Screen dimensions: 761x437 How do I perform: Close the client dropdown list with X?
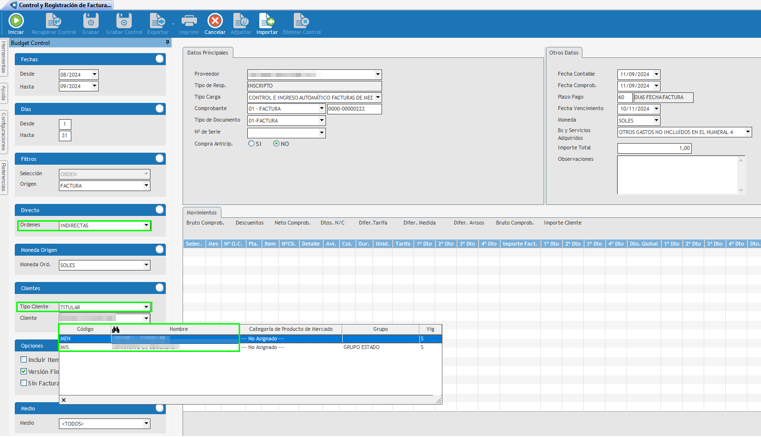(x=64, y=400)
